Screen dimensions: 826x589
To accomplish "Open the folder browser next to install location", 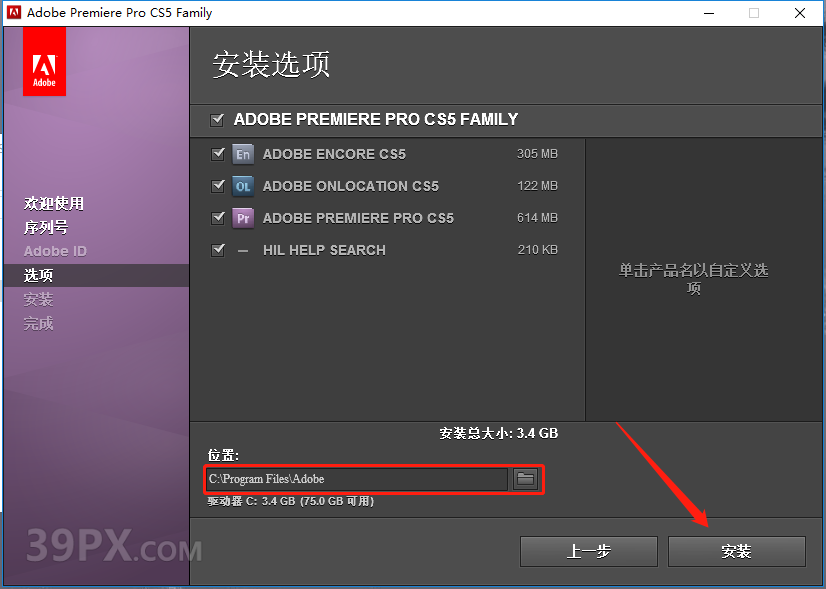I will 525,479.
